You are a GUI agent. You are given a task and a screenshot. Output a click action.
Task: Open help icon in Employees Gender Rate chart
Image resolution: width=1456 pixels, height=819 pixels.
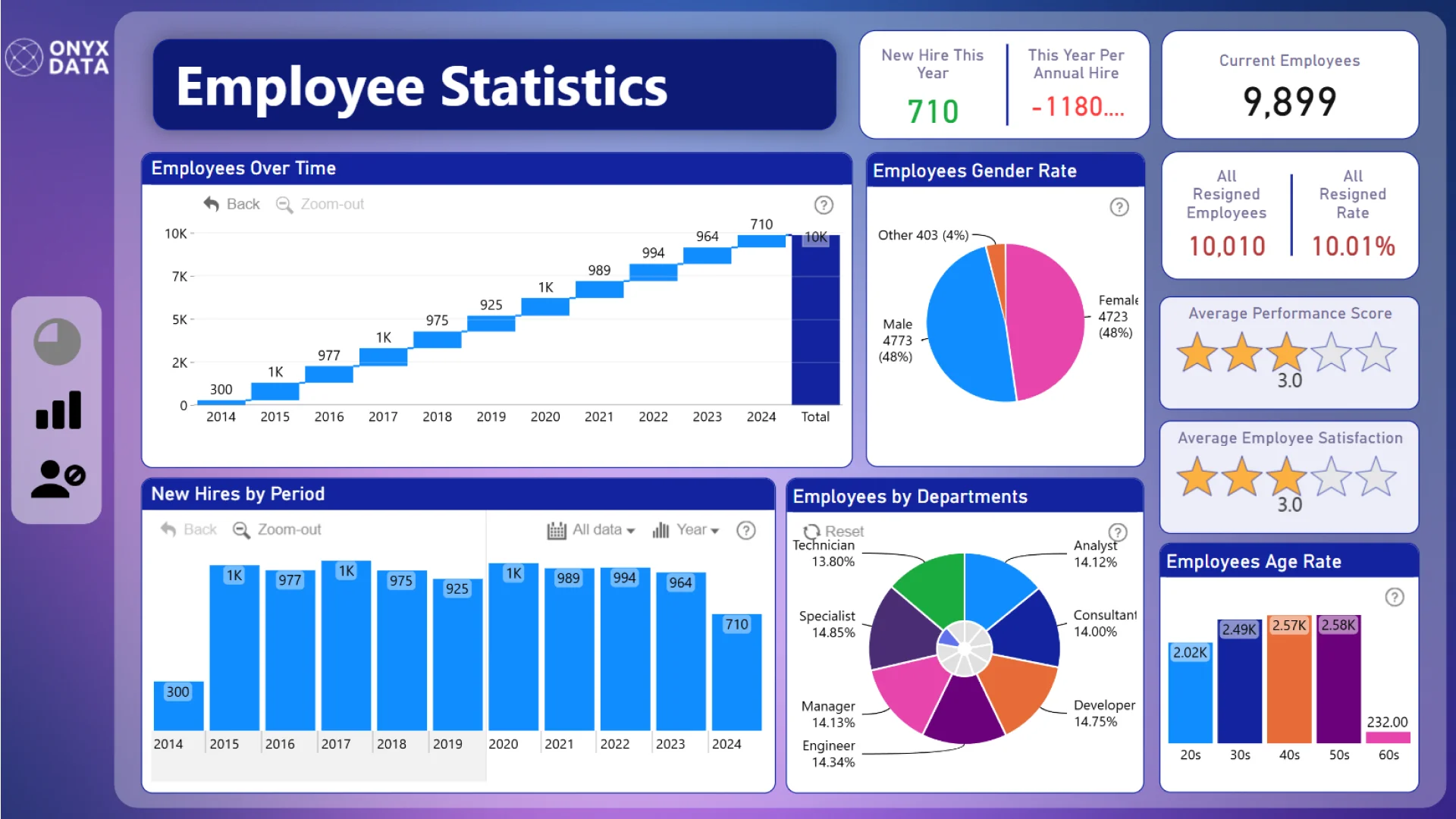coord(1119,207)
